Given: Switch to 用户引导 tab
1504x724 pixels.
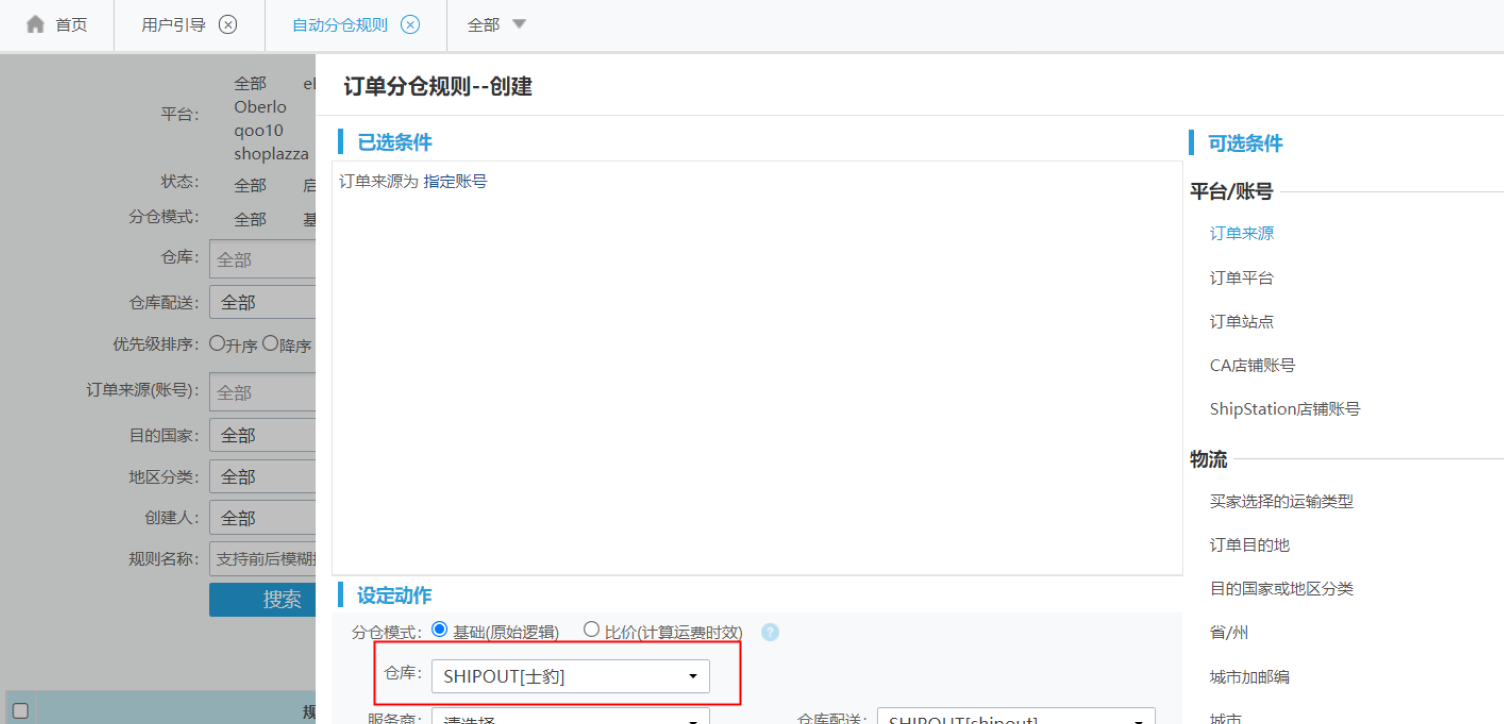Looking at the screenshot, I should (173, 25).
